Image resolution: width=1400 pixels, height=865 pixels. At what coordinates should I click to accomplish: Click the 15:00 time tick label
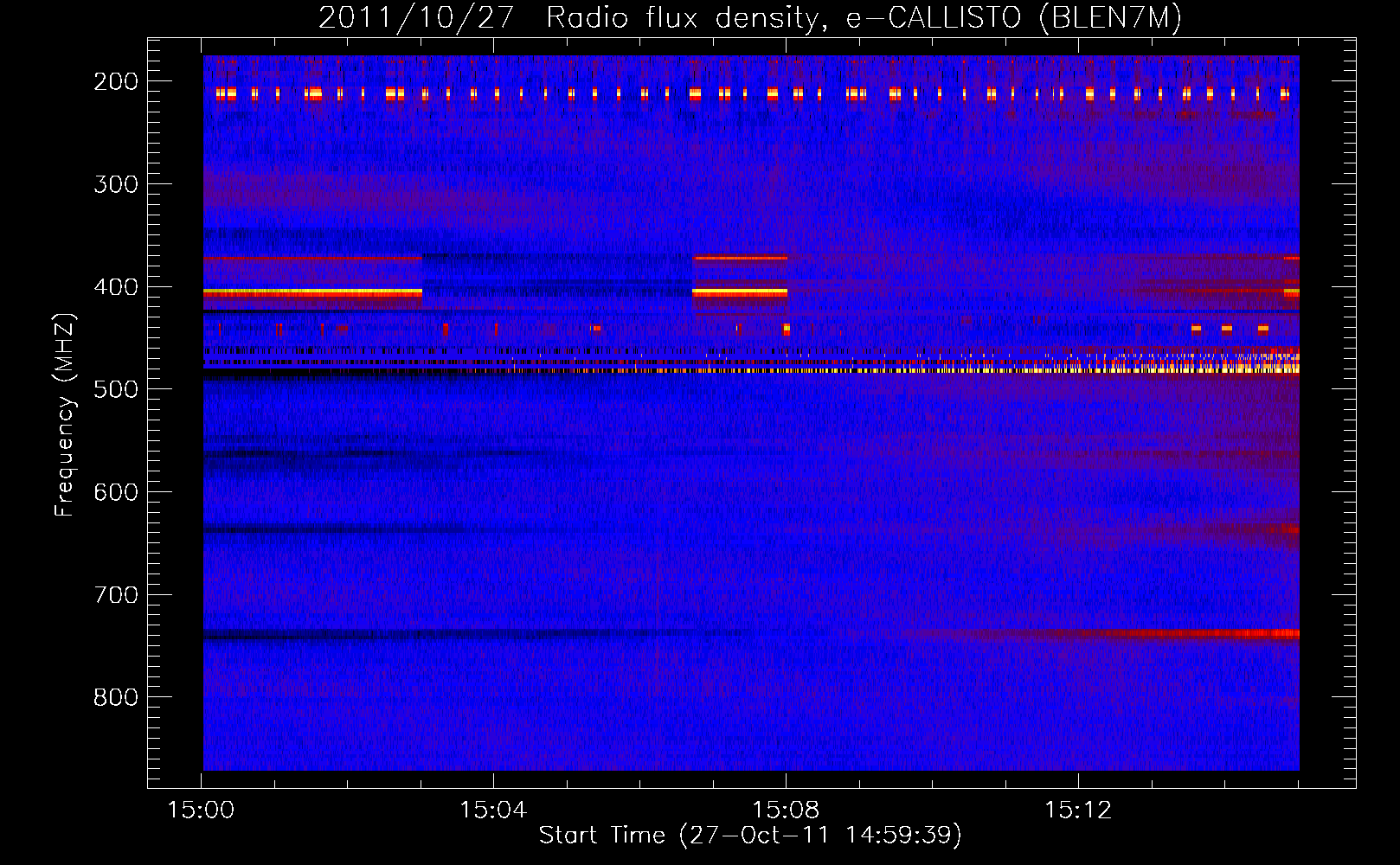[x=201, y=811]
